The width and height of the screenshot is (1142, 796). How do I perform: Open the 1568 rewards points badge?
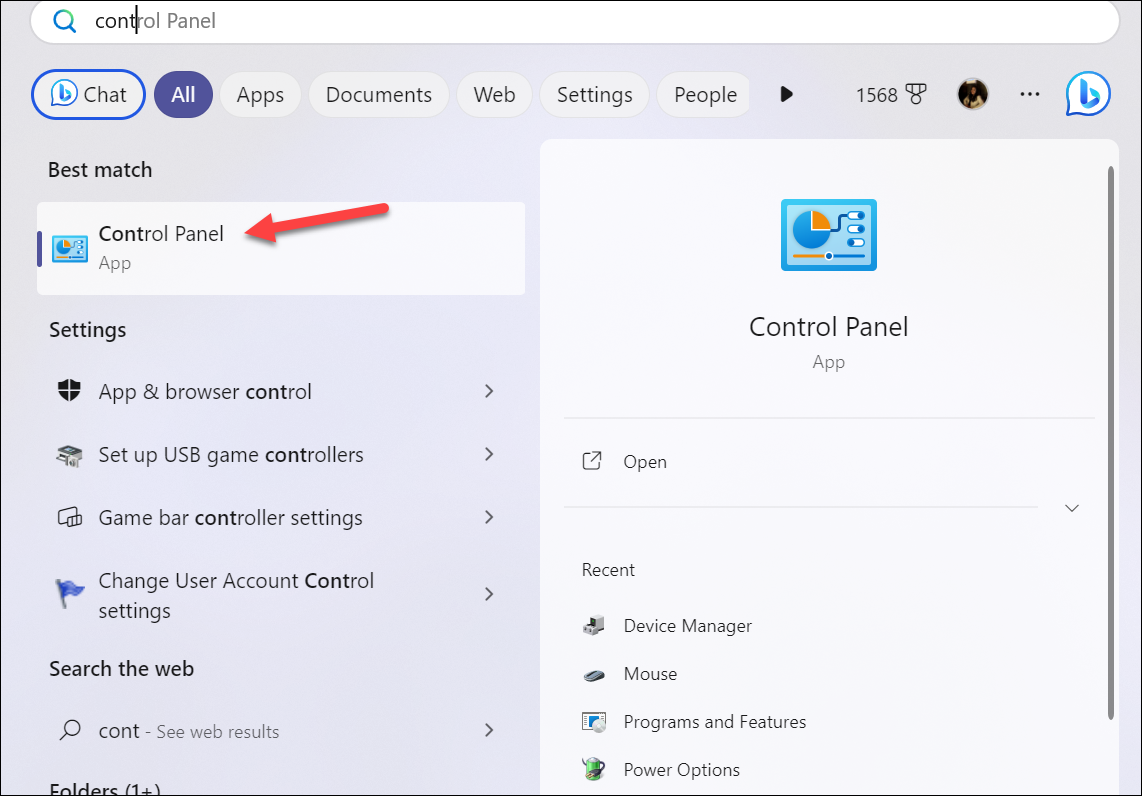(x=891, y=95)
